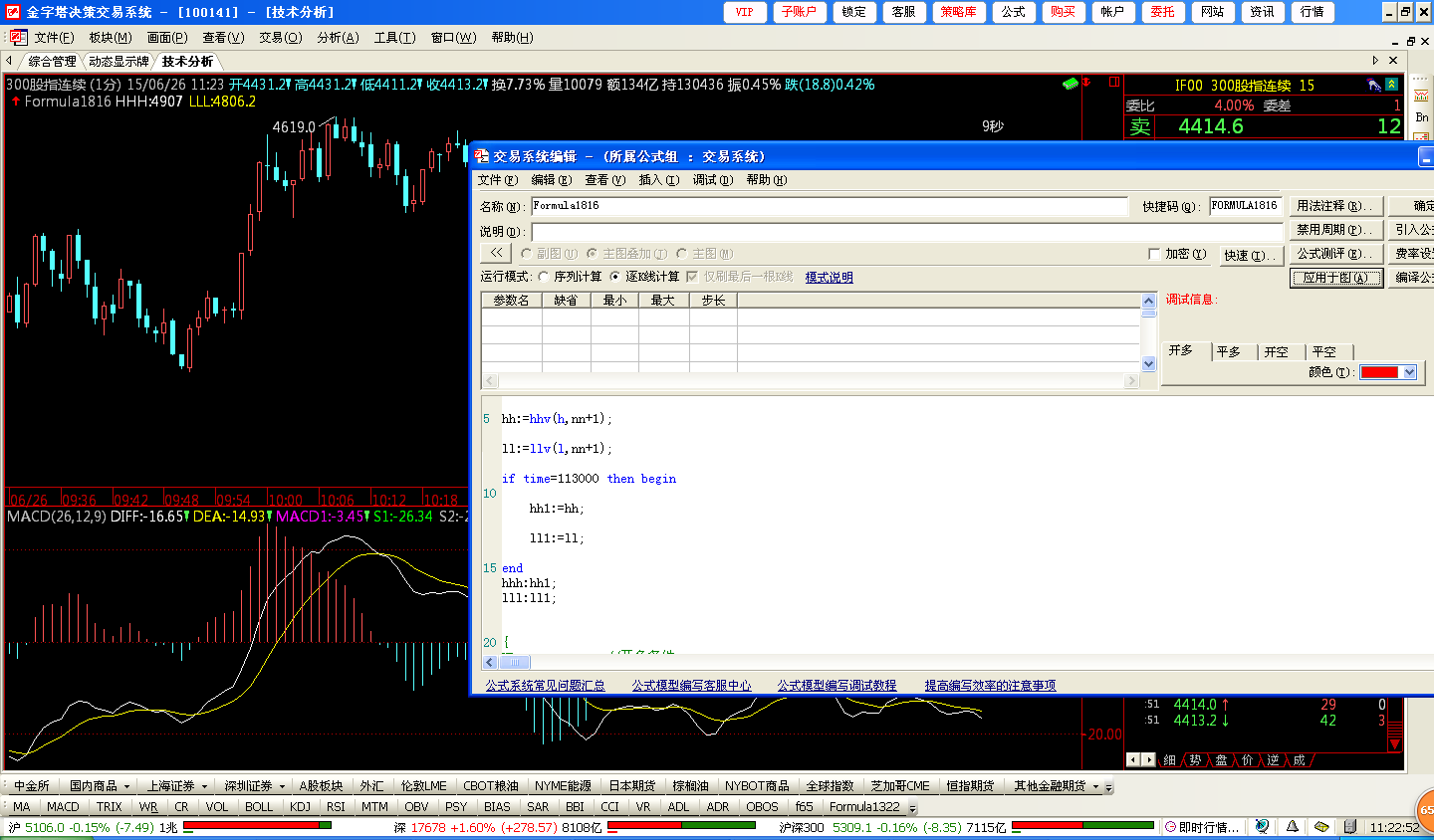Open the 工具(T) menu in the main window
This screenshot has width=1434, height=840.
coord(394,38)
